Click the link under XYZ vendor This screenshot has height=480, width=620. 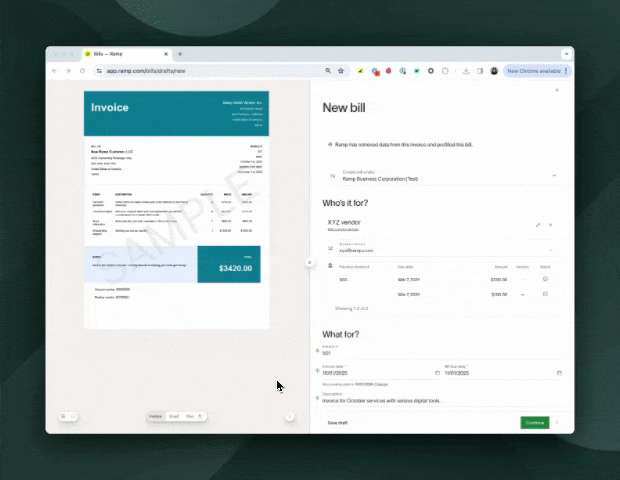tap(343, 230)
